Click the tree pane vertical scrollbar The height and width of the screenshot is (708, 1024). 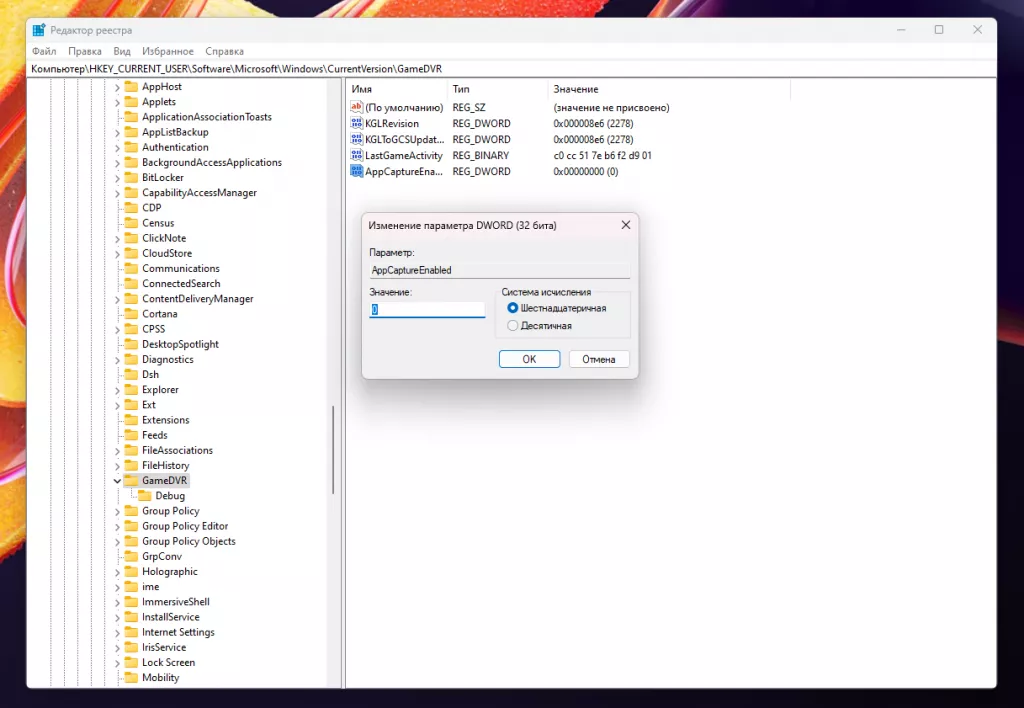tap(333, 449)
